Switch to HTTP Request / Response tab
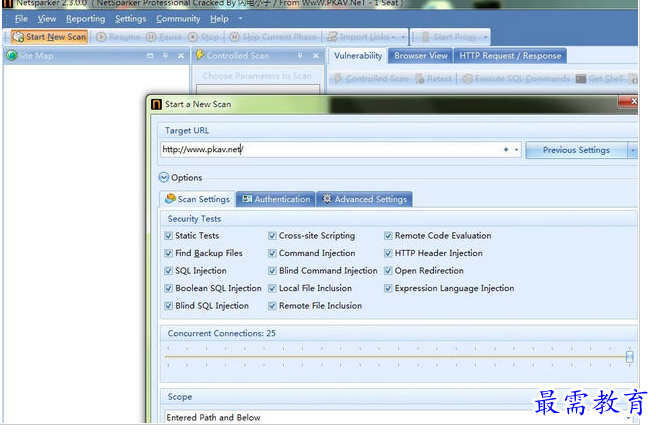 point(510,56)
